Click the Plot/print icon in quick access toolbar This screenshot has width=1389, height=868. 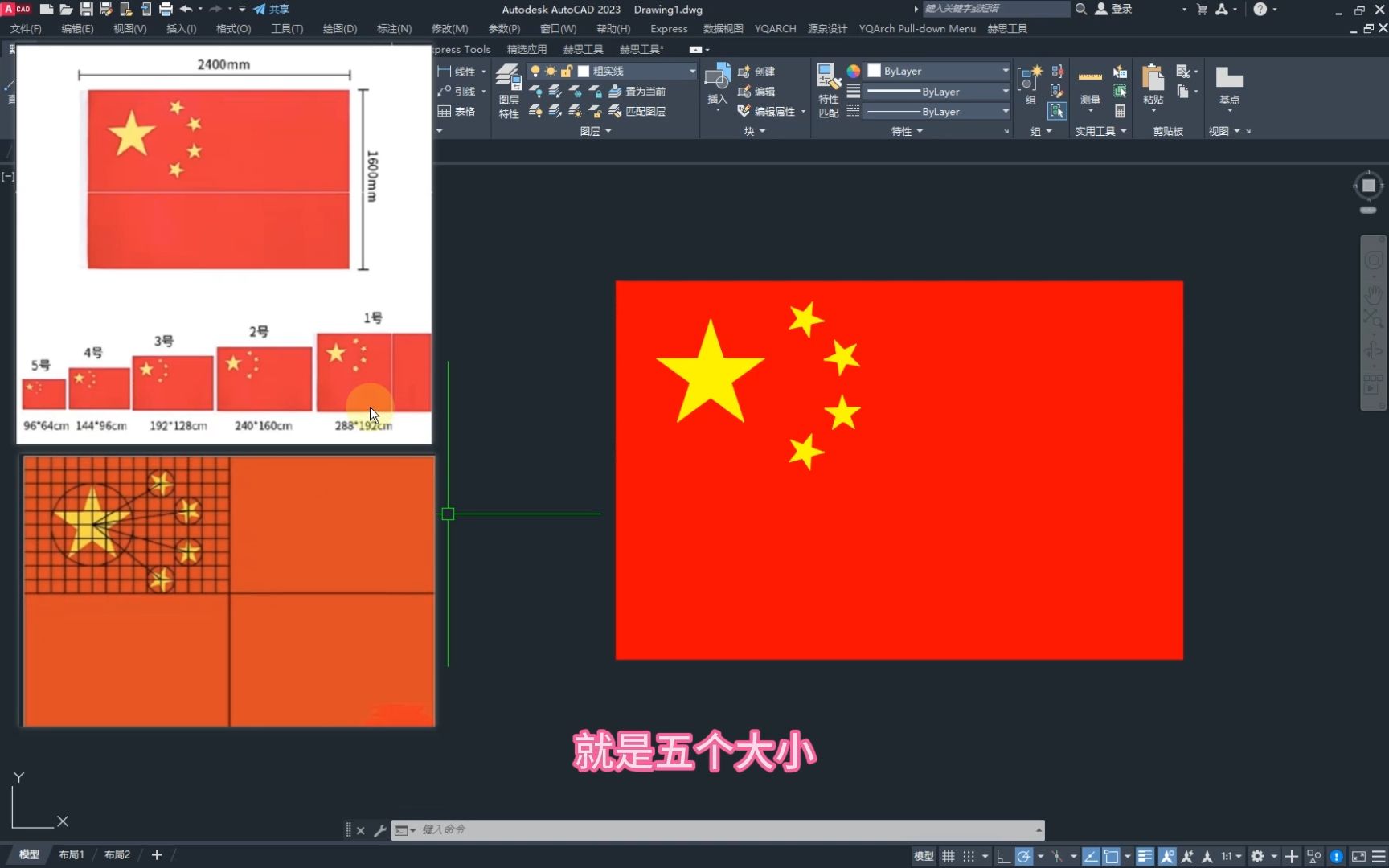coord(166,9)
